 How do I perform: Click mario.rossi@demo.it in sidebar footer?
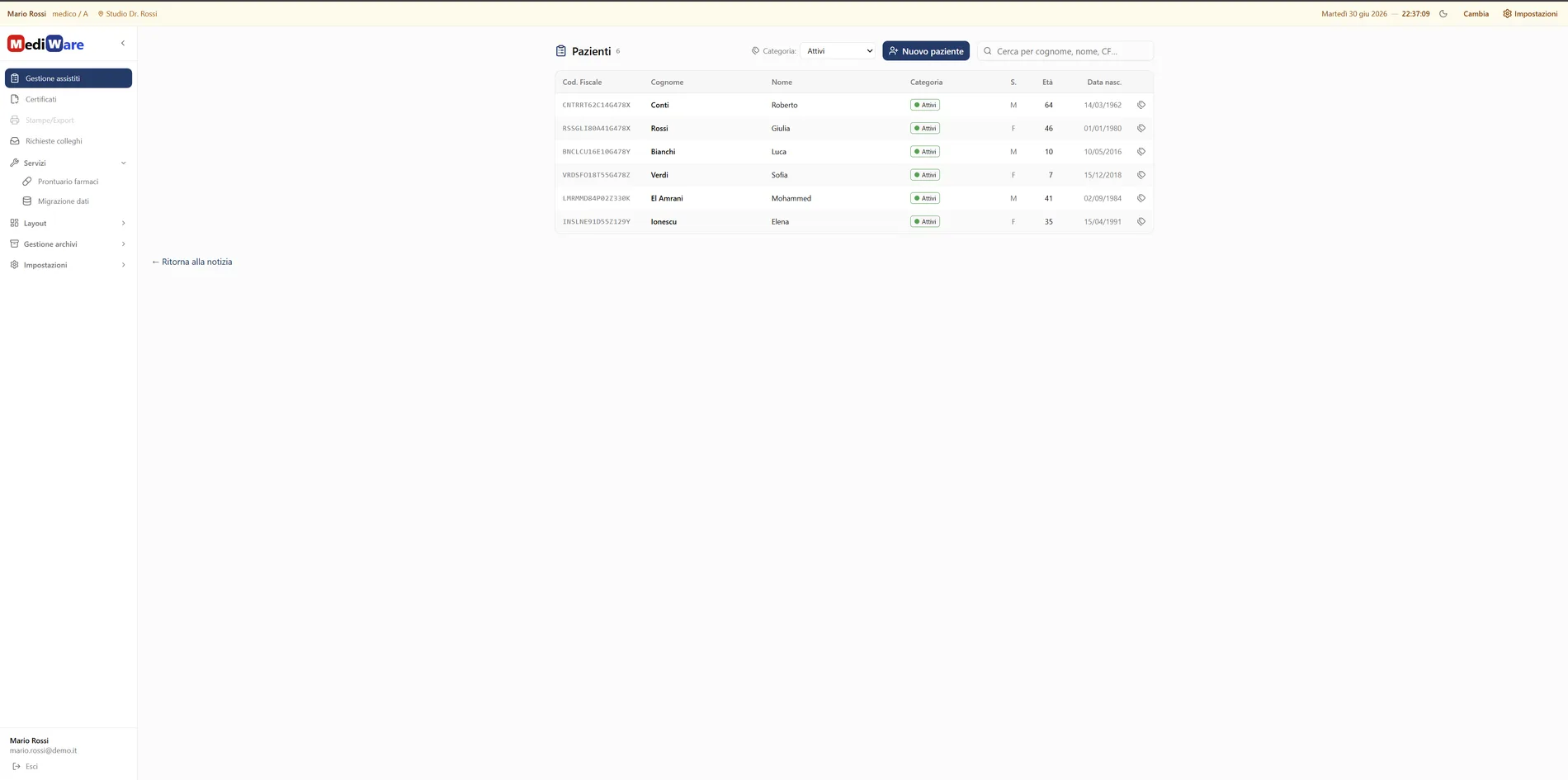(x=43, y=751)
